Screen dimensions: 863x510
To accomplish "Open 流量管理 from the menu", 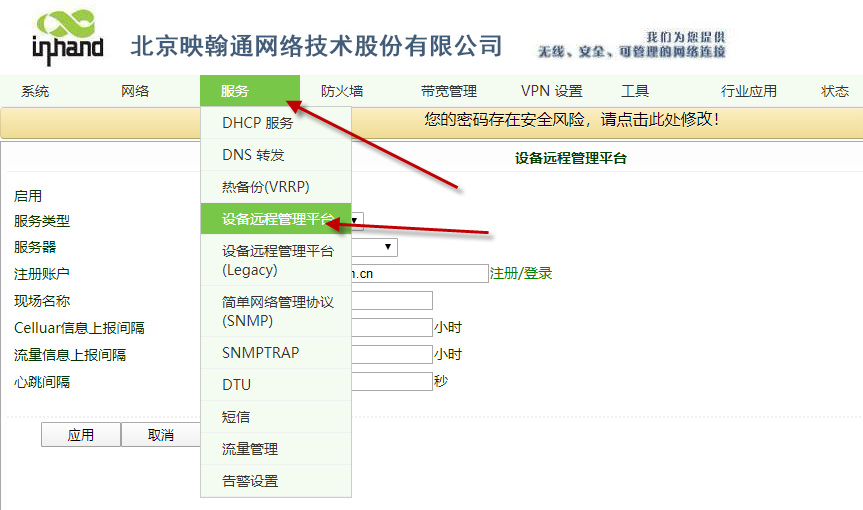I will [250, 449].
